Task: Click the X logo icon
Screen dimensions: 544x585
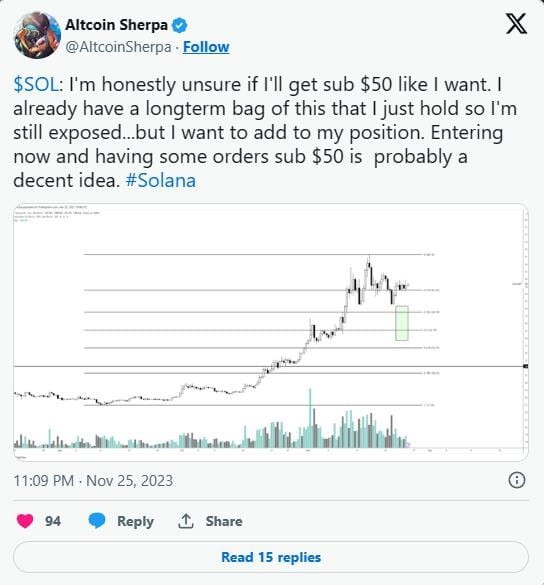Action: click(516, 24)
